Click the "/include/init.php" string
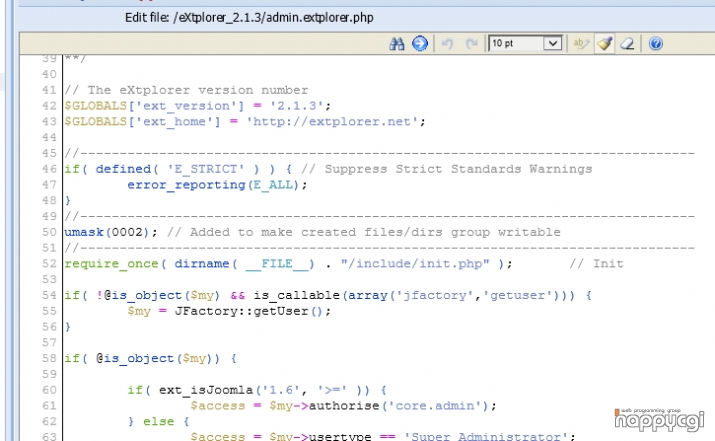The height and width of the screenshot is (441, 715). coord(415,264)
